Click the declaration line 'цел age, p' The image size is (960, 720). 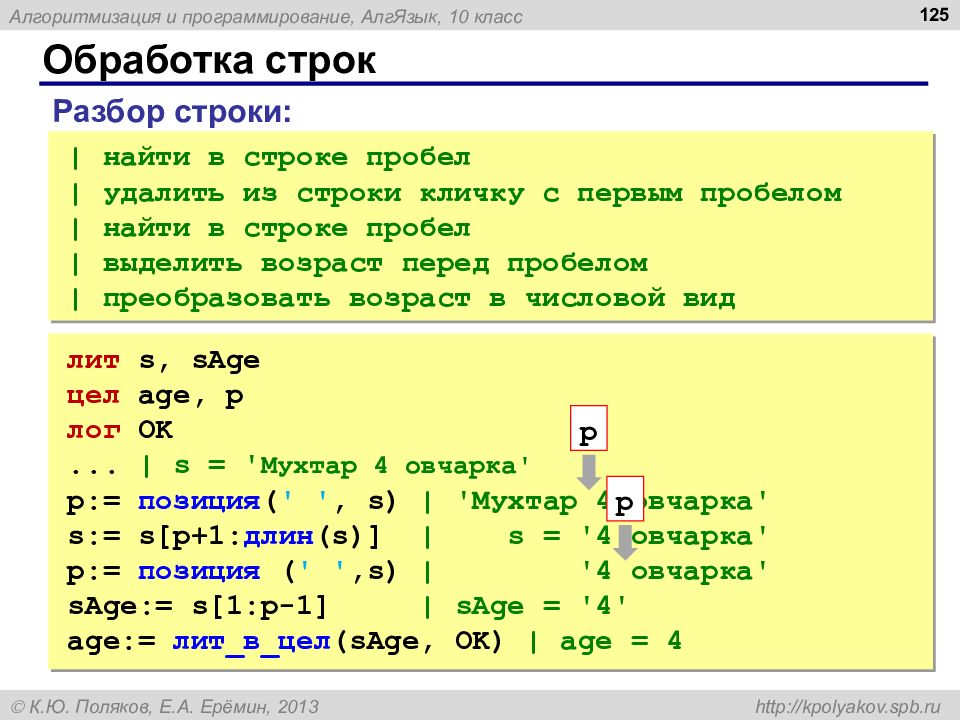point(156,396)
